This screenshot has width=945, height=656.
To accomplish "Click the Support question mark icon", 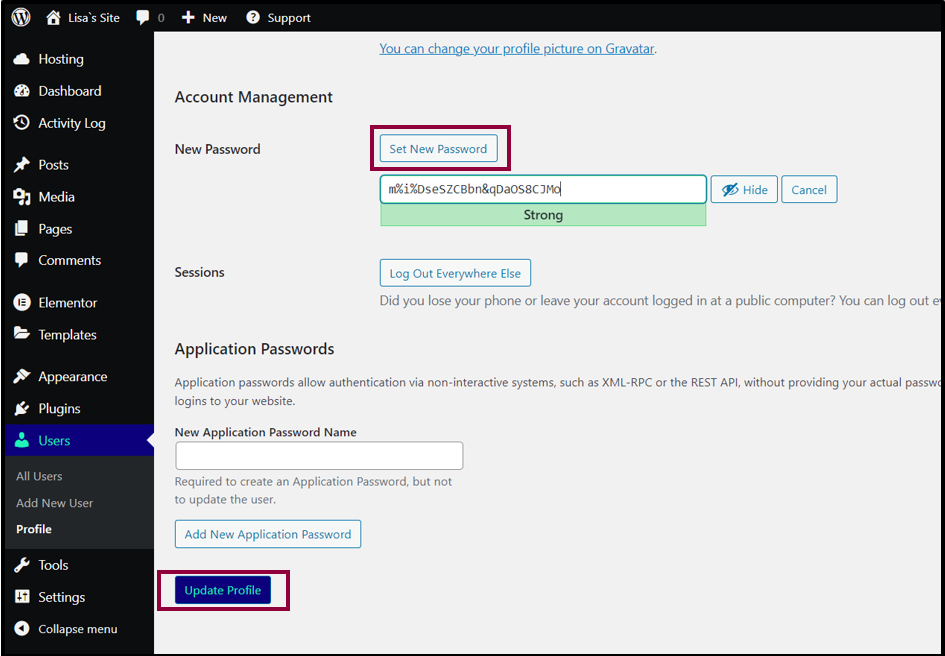I will click(253, 17).
